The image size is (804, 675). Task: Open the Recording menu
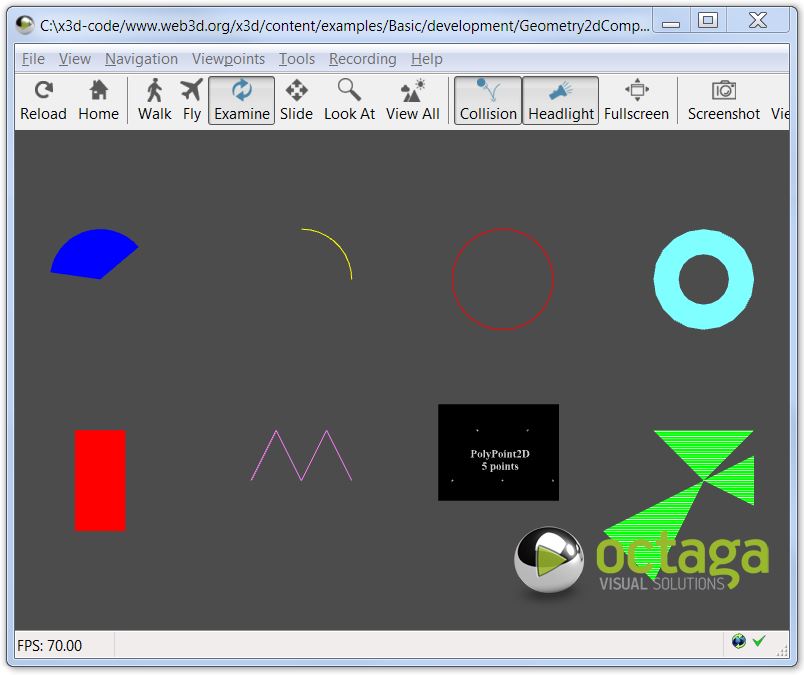click(x=362, y=59)
